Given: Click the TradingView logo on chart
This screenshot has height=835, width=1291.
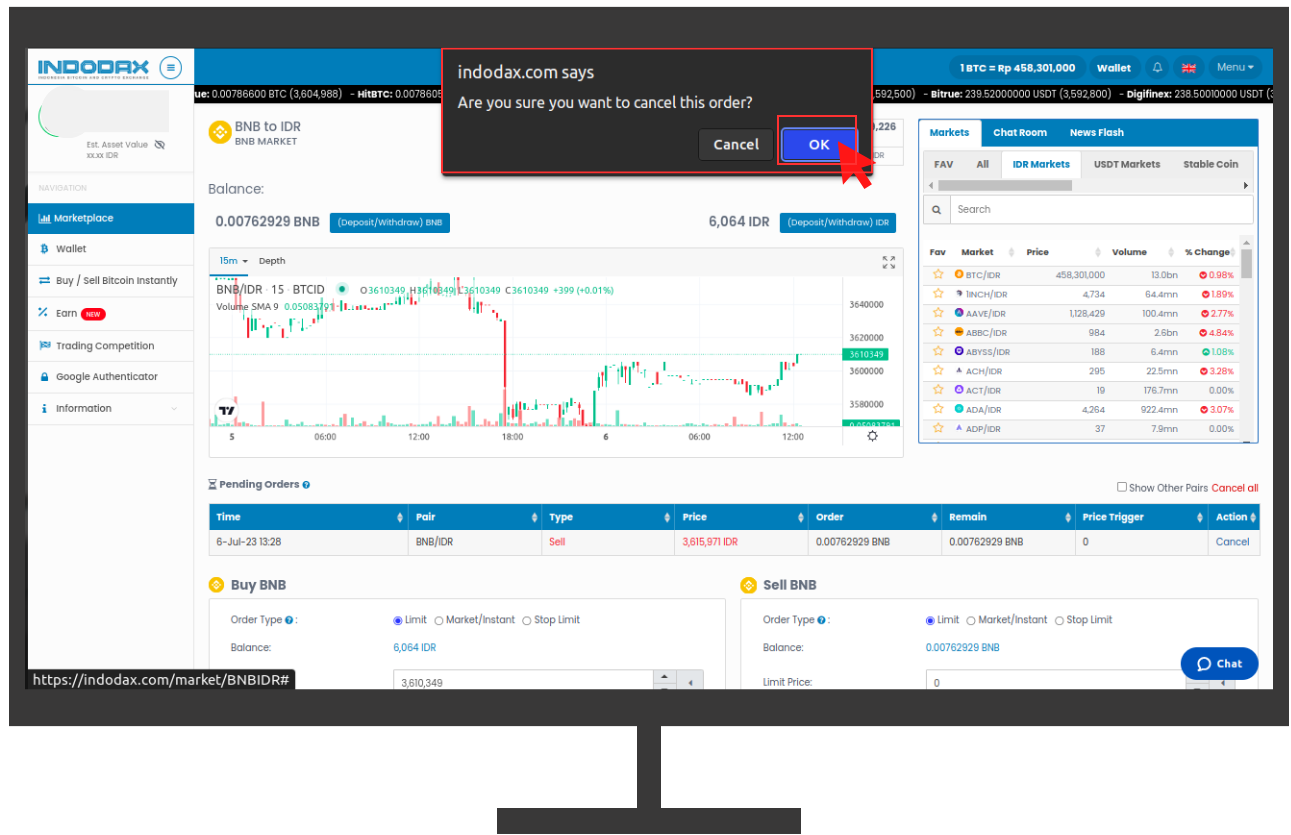Looking at the screenshot, I should (227, 409).
